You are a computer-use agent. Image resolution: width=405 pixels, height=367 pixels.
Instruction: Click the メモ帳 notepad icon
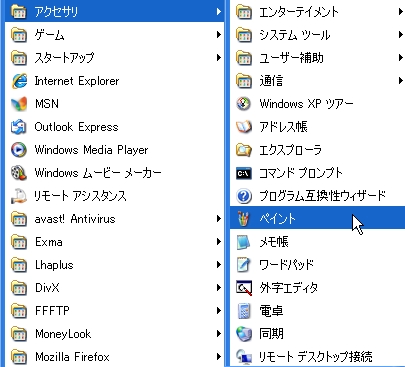[x=244, y=242]
